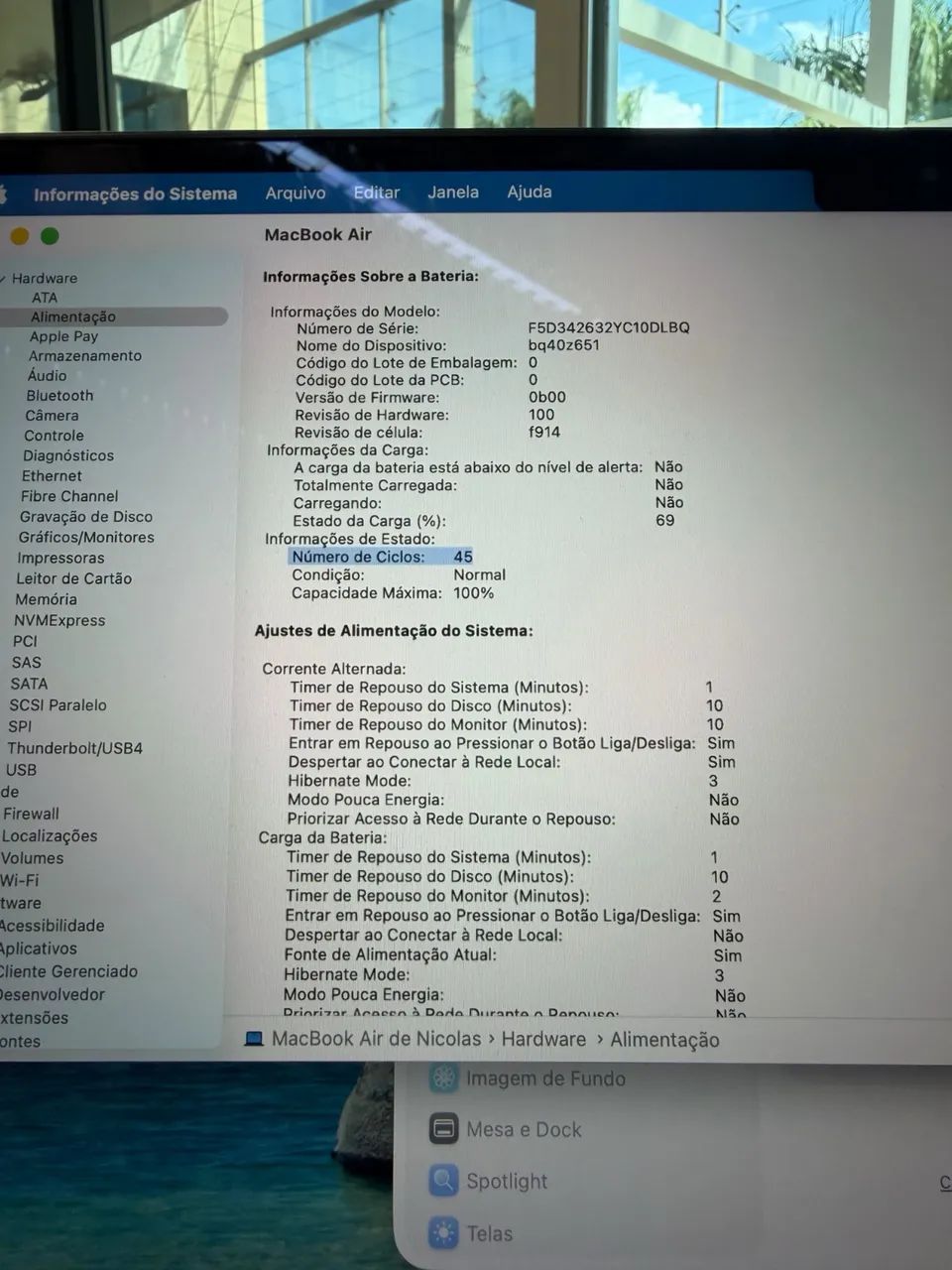952x1270 pixels.
Task: Click the green zoom window button
Action: (x=50, y=236)
